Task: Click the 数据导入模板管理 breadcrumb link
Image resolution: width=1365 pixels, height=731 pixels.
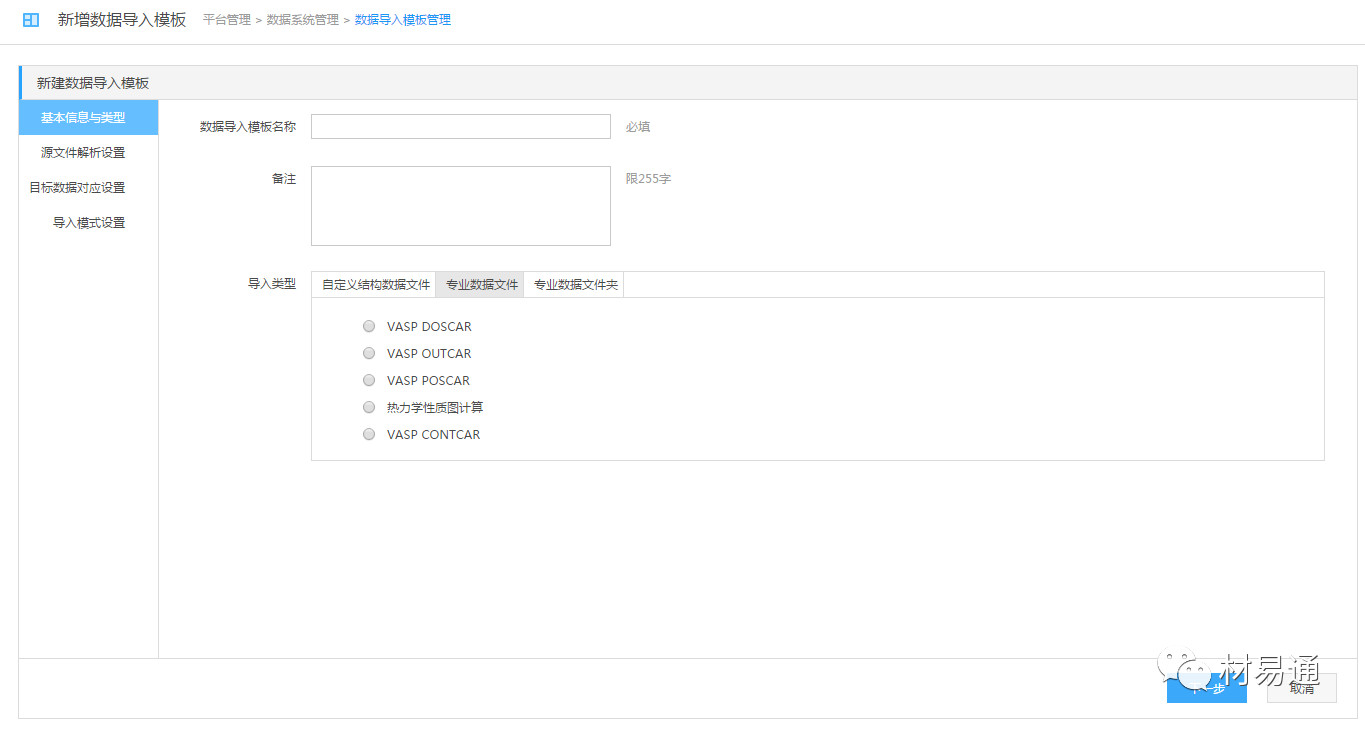Action: (x=402, y=20)
